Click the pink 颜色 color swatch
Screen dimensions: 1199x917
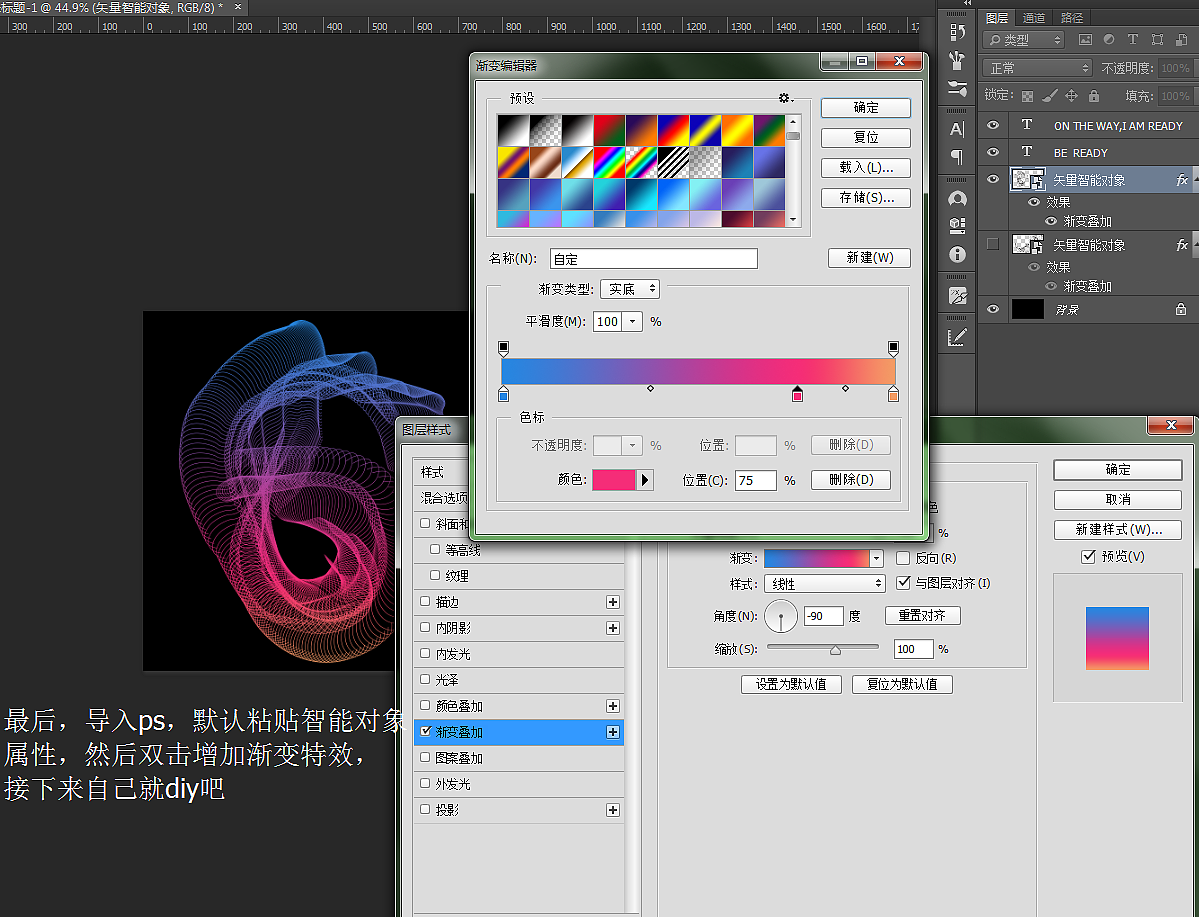(614, 480)
